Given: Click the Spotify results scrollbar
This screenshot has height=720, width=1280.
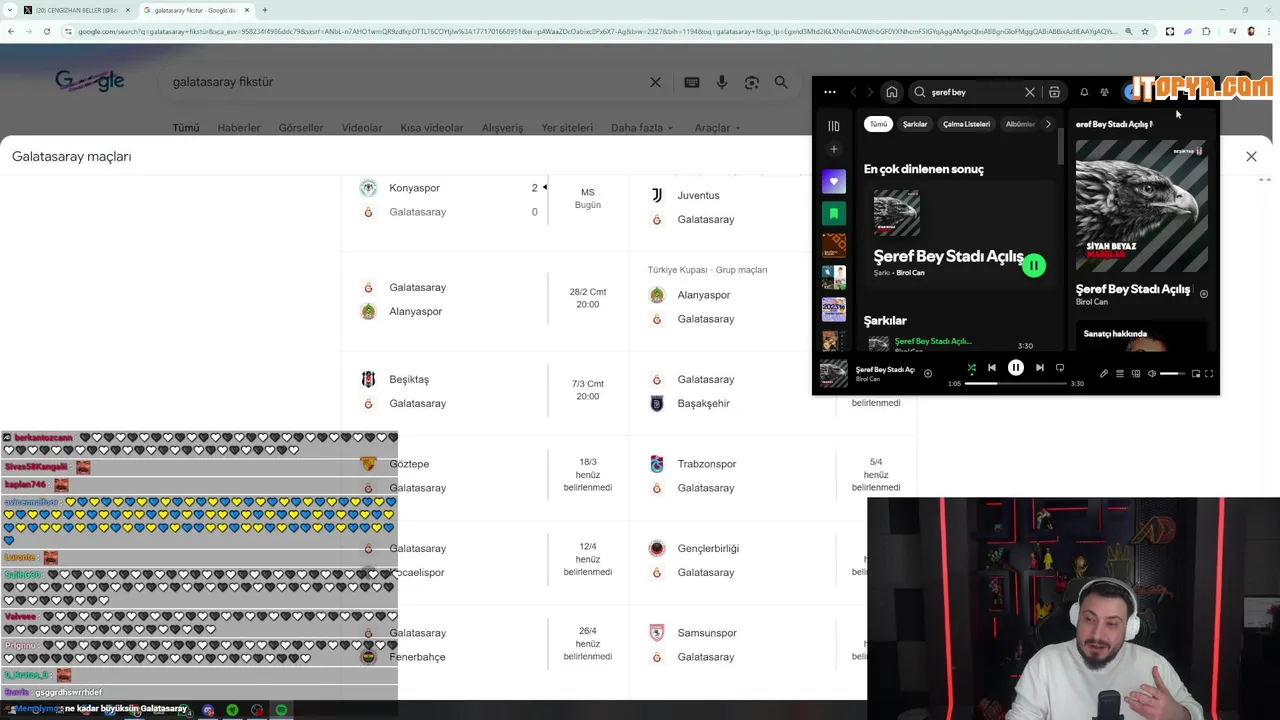Looking at the screenshot, I should (x=1060, y=145).
